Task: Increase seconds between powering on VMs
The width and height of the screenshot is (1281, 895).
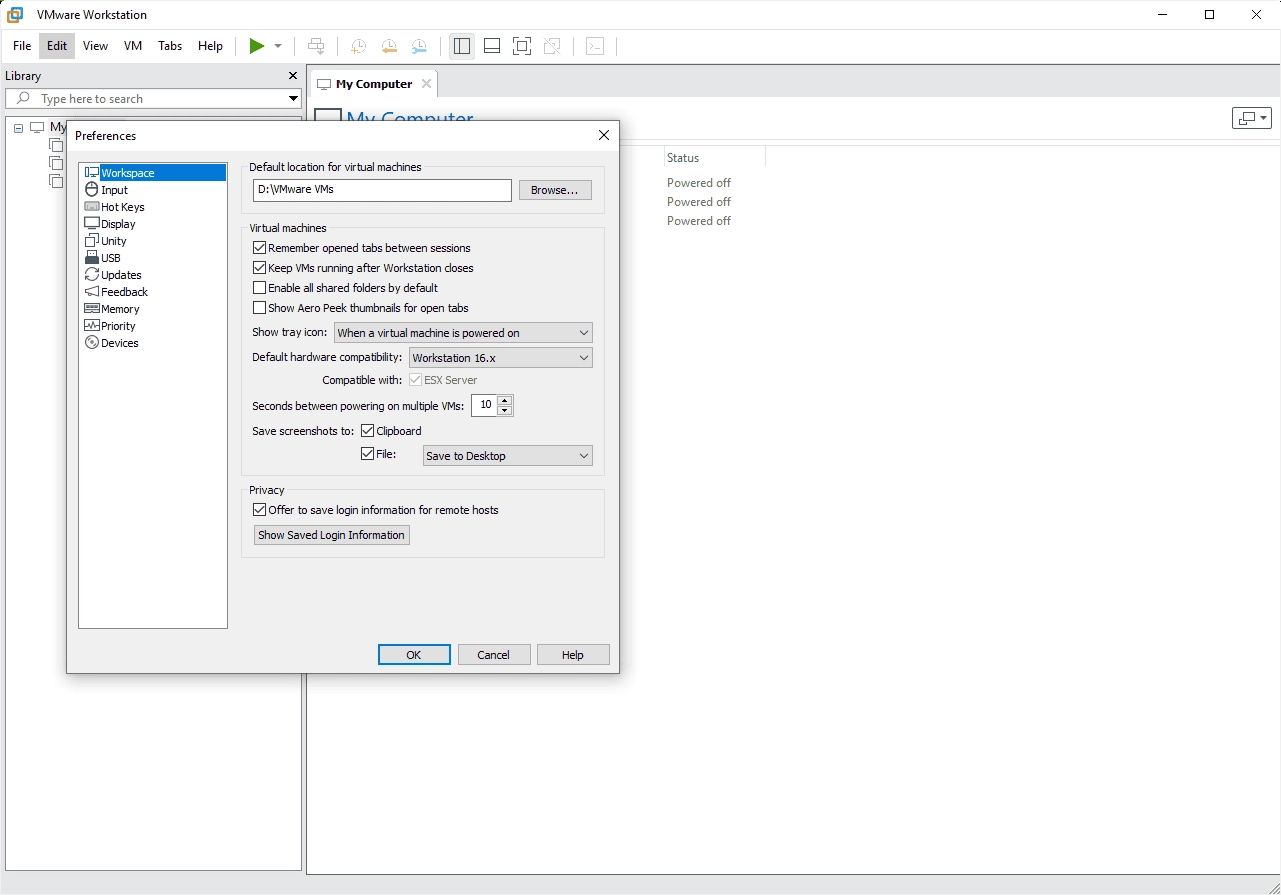Action: coord(504,400)
